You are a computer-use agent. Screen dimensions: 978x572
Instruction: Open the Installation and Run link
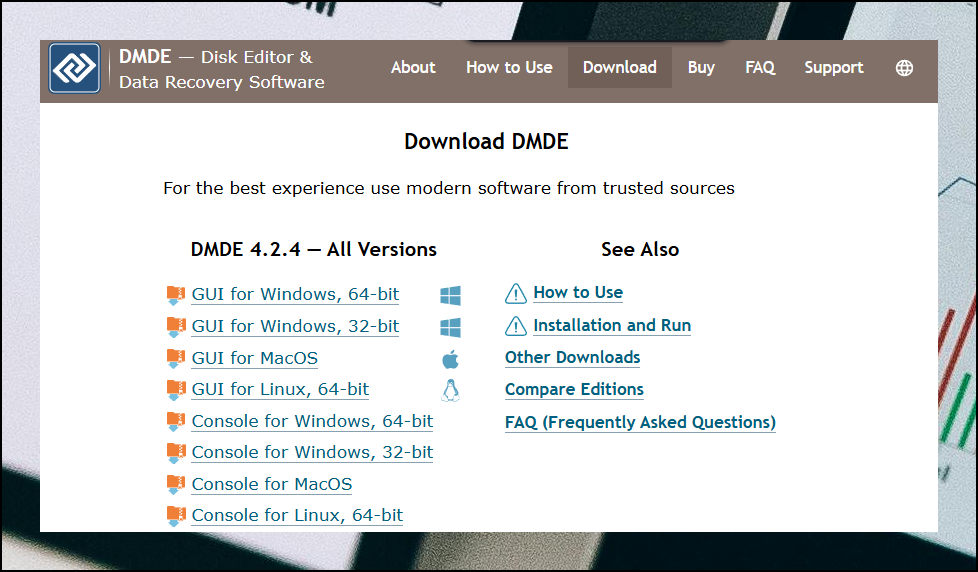612,326
